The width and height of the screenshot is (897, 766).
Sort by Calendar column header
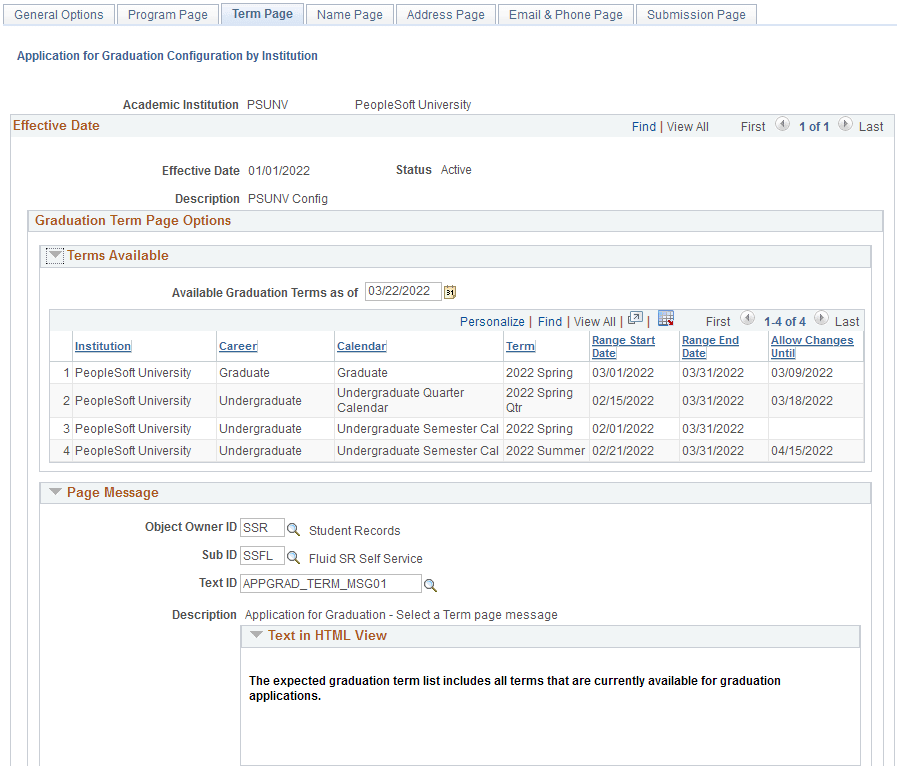pos(362,346)
